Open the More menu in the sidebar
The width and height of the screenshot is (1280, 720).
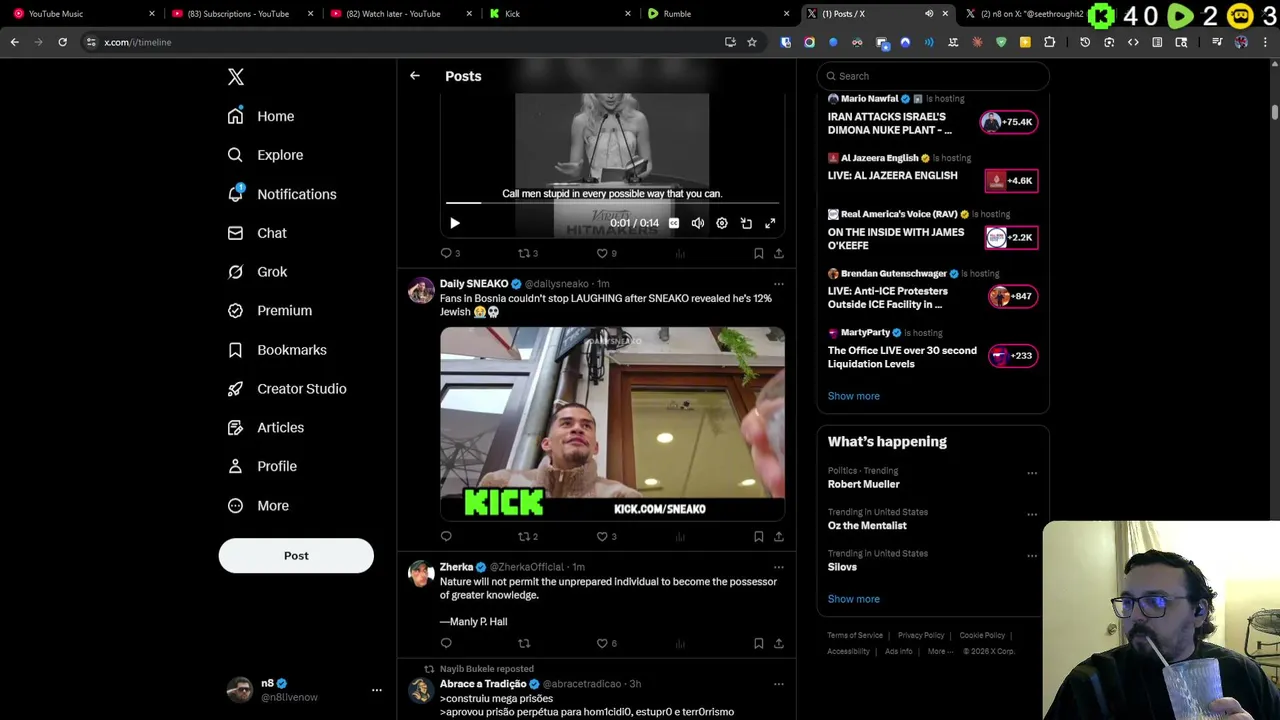tap(258, 506)
